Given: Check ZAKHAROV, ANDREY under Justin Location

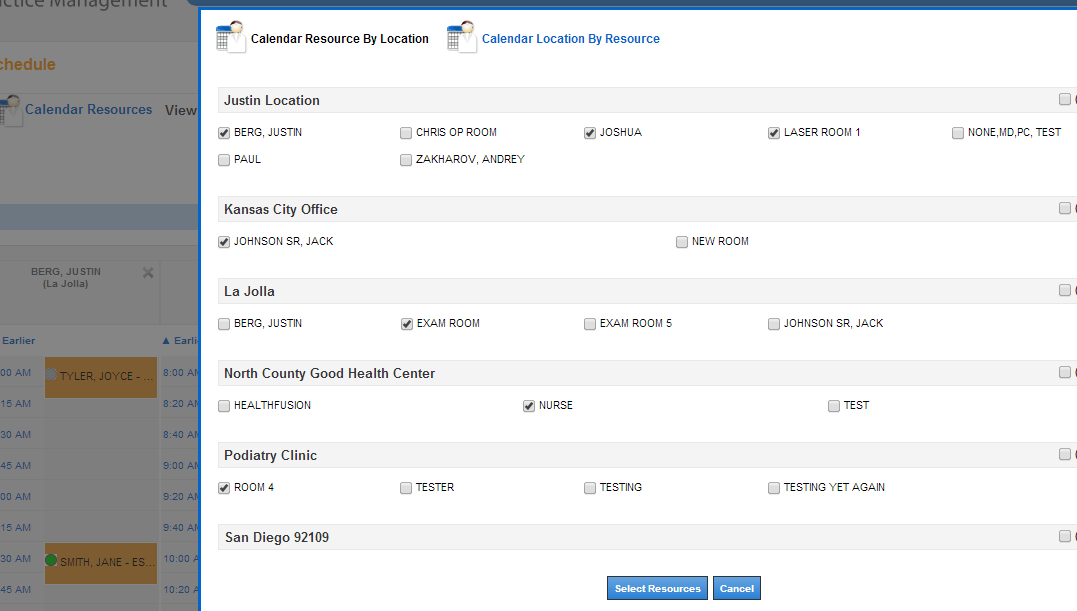Looking at the screenshot, I should 406,160.
